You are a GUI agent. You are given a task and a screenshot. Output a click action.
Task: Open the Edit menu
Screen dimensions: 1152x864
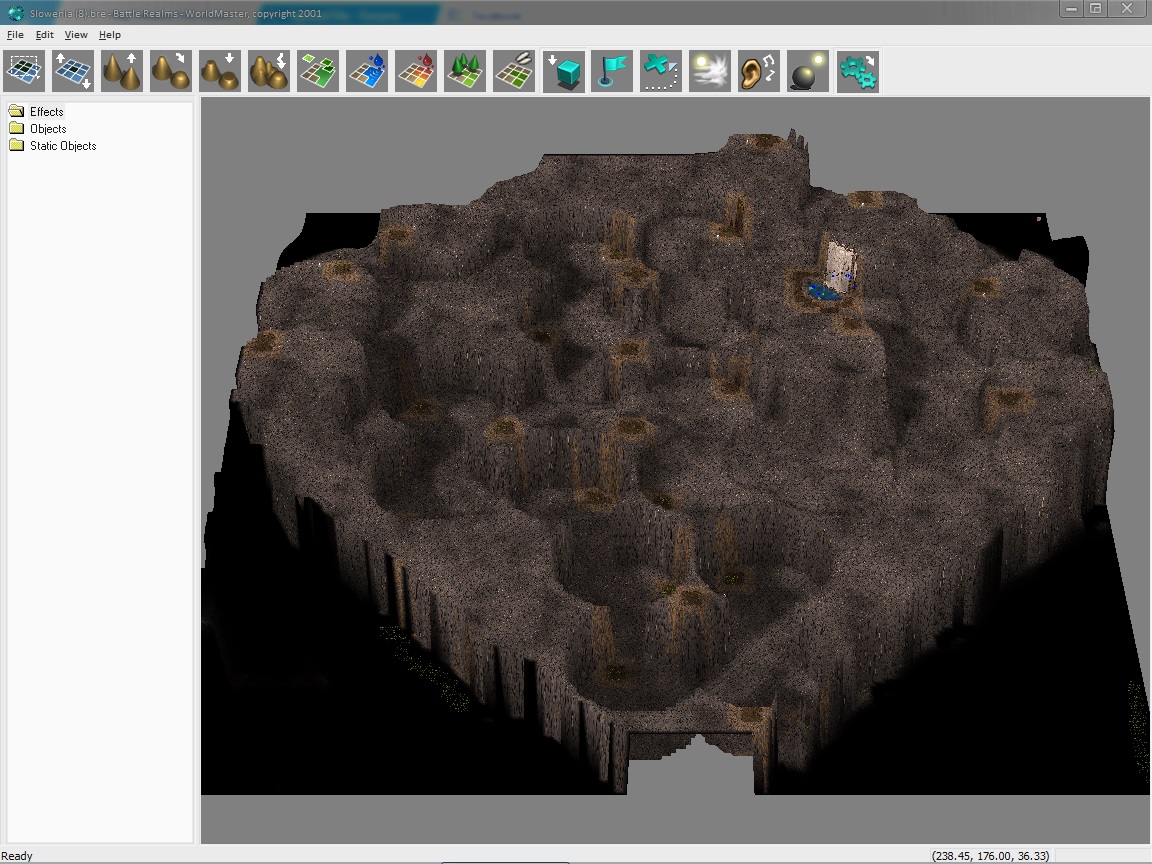pyautogui.click(x=45, y=35)
